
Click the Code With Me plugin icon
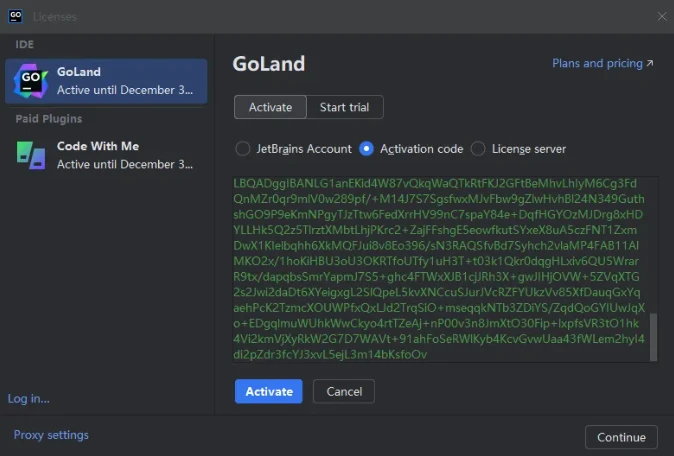[31, 155]
